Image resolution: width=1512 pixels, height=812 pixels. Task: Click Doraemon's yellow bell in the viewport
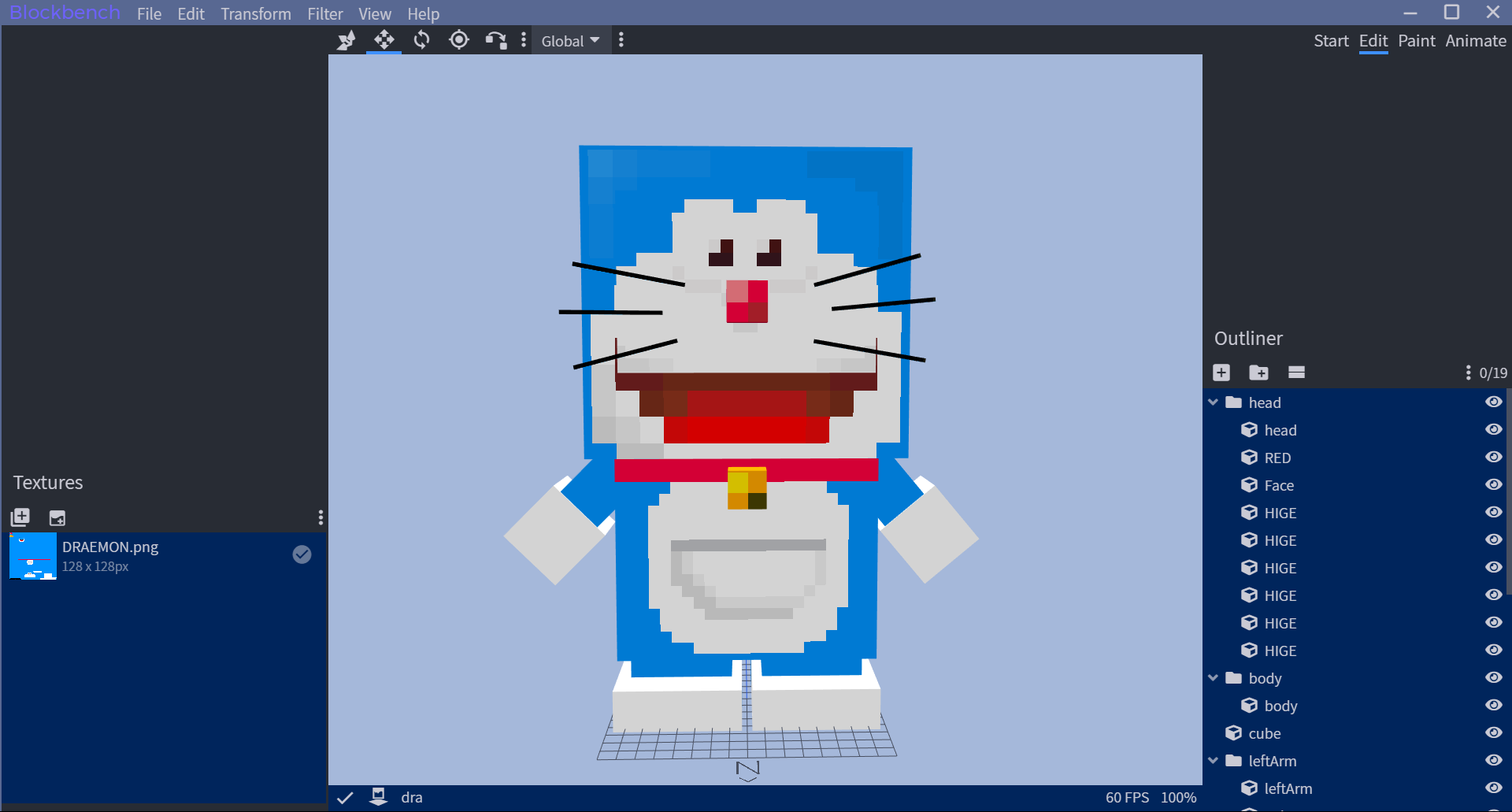point(747,489)
